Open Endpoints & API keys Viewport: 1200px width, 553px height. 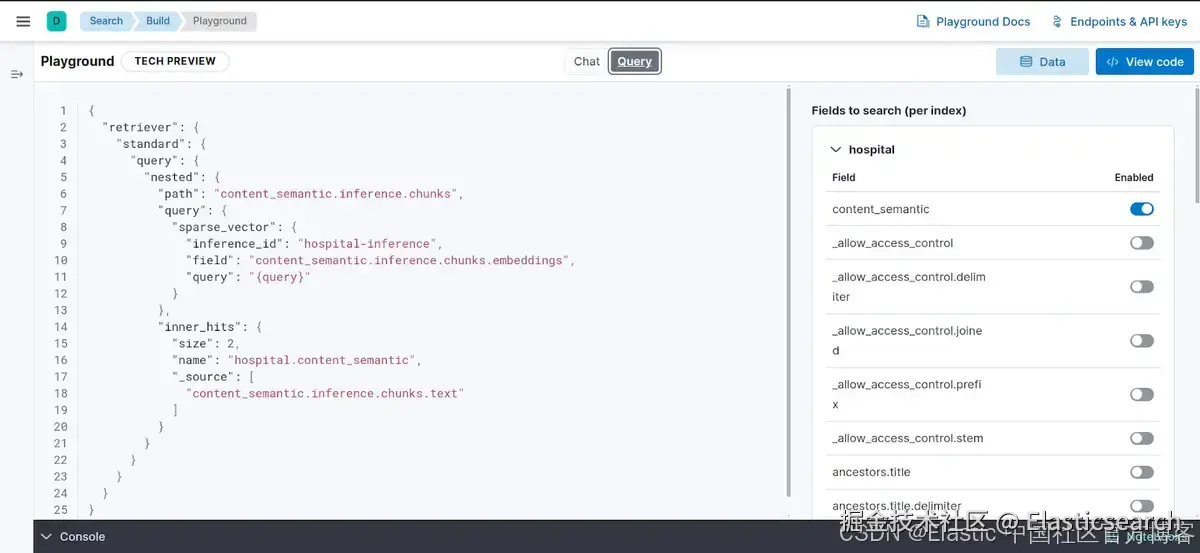1128,22
